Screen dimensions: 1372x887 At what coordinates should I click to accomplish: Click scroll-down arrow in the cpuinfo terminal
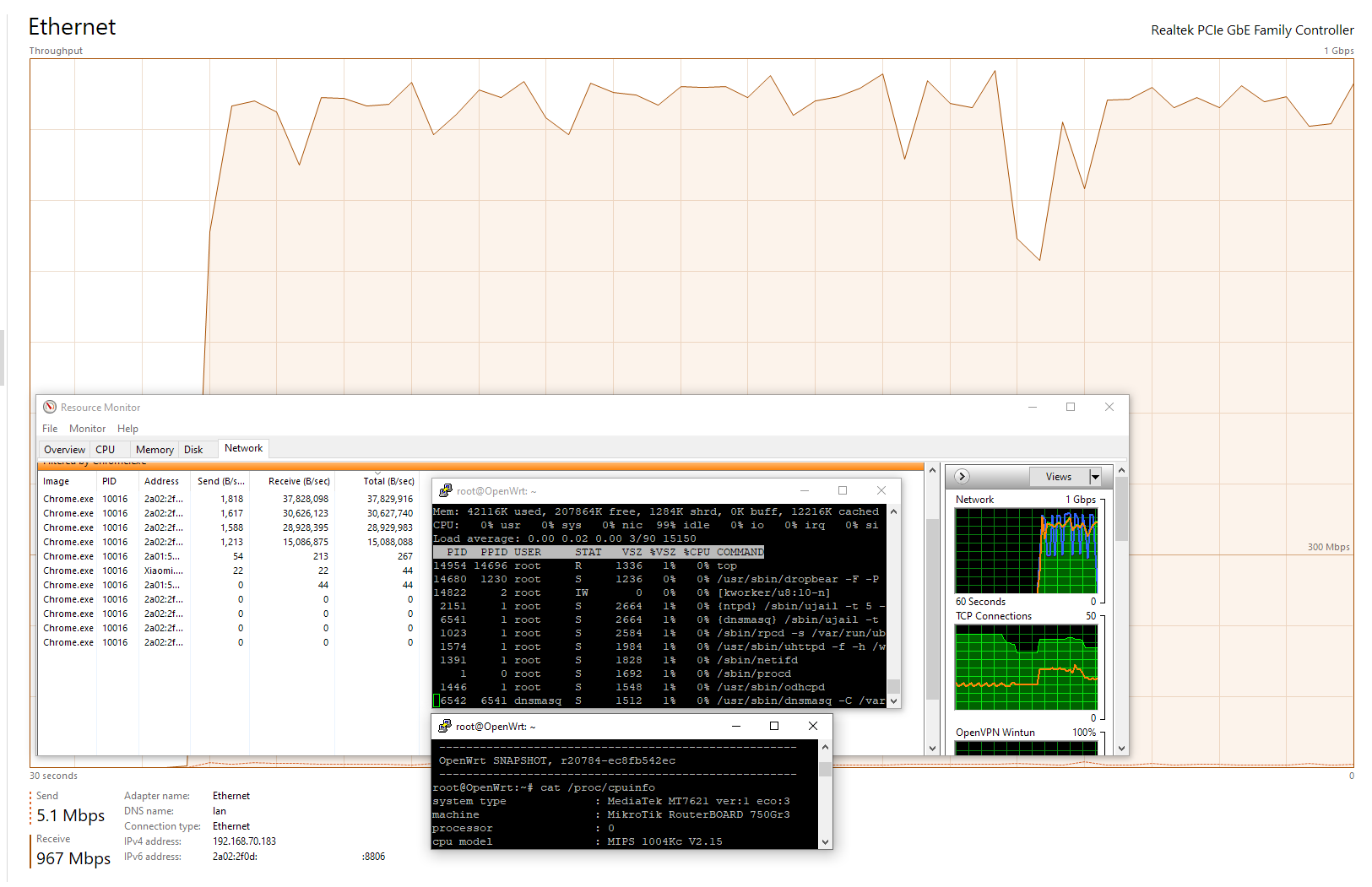click(x=825, y=841)
